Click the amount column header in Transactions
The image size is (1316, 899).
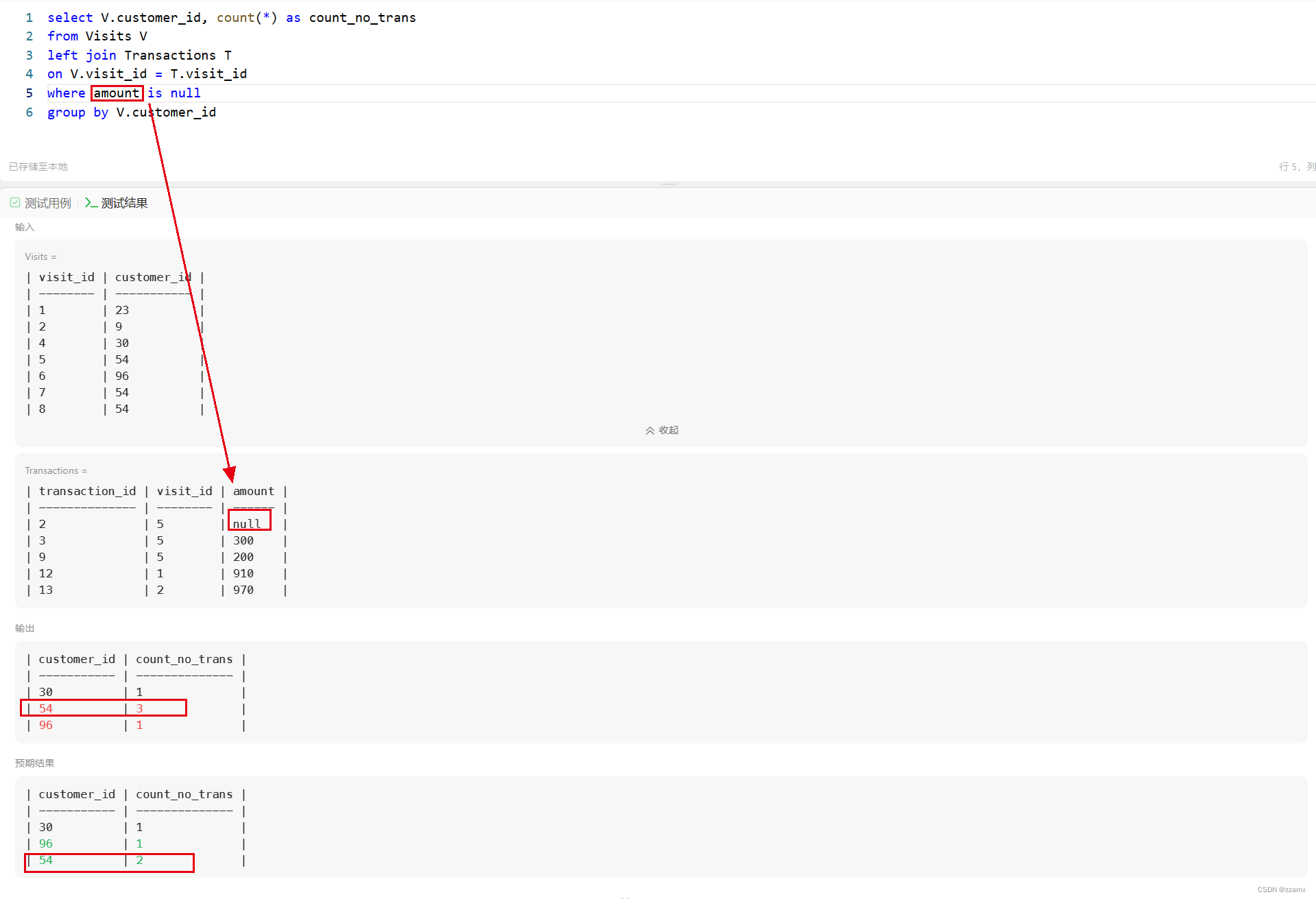pyautogui.click(x=254, y=491)
